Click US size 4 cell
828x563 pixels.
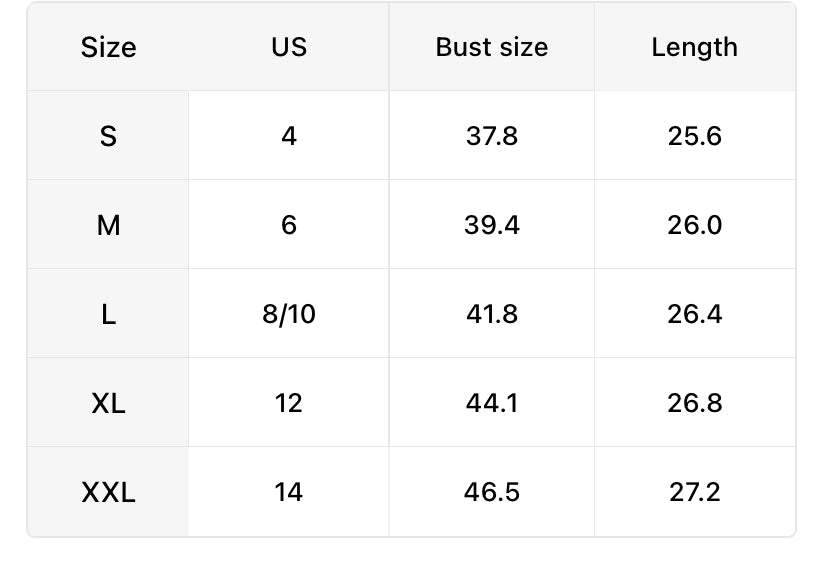pyautogui.click(x=289, y=136)
